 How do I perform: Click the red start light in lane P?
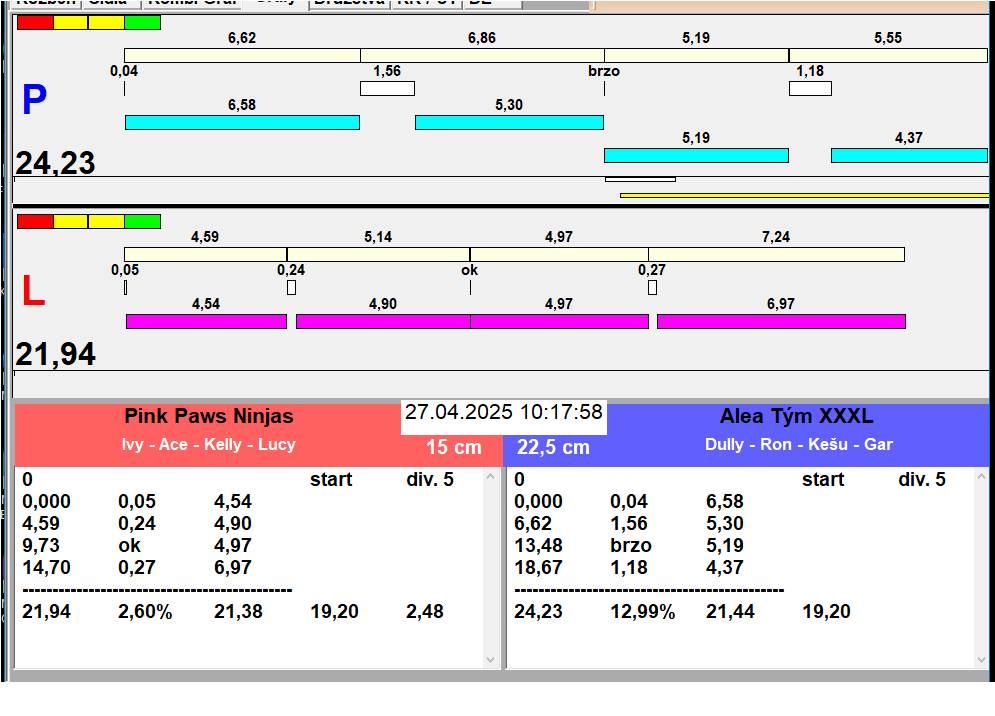tap(34, 22)
